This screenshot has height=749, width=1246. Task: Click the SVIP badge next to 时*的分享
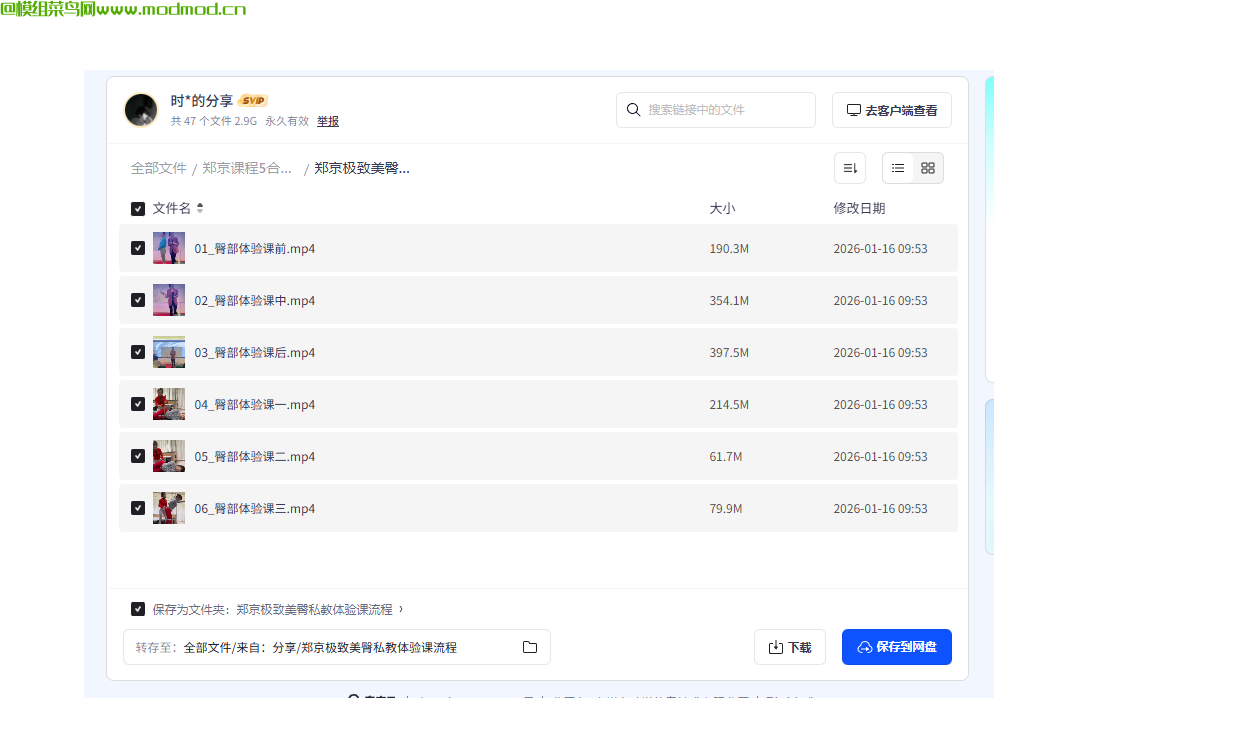[253, 100]
